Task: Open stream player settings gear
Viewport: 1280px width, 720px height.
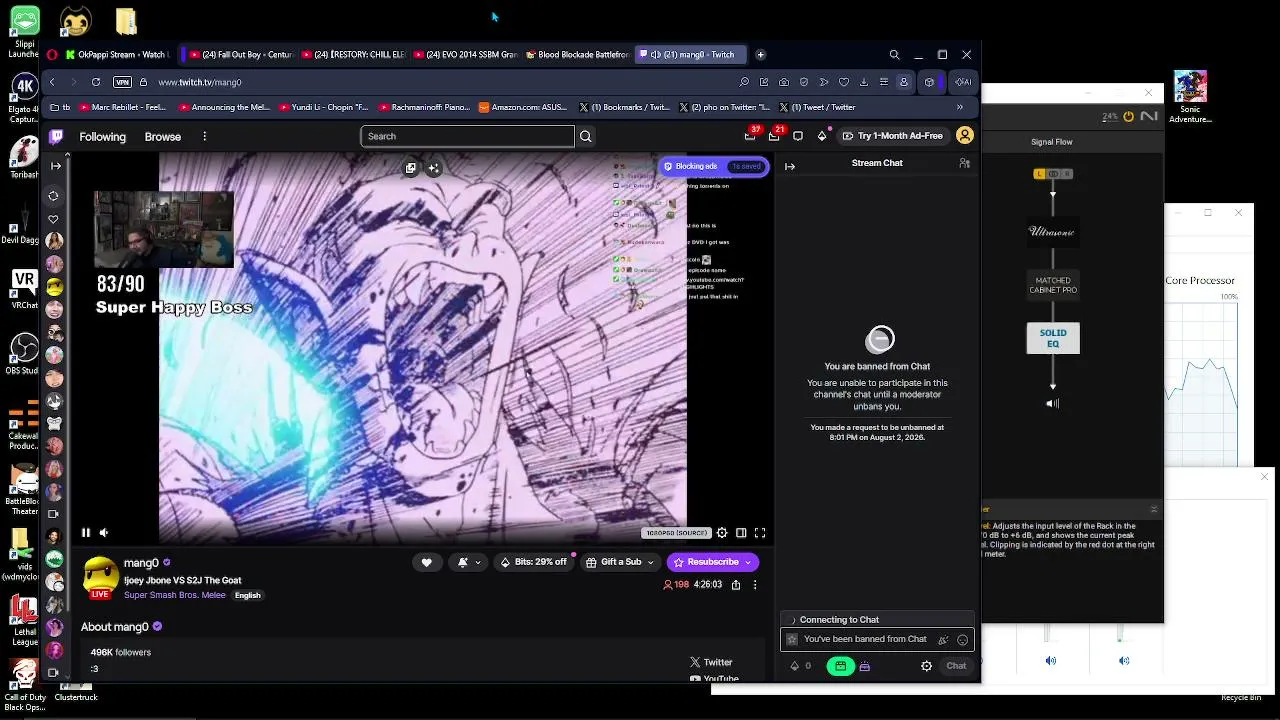Action: [722, 533]
